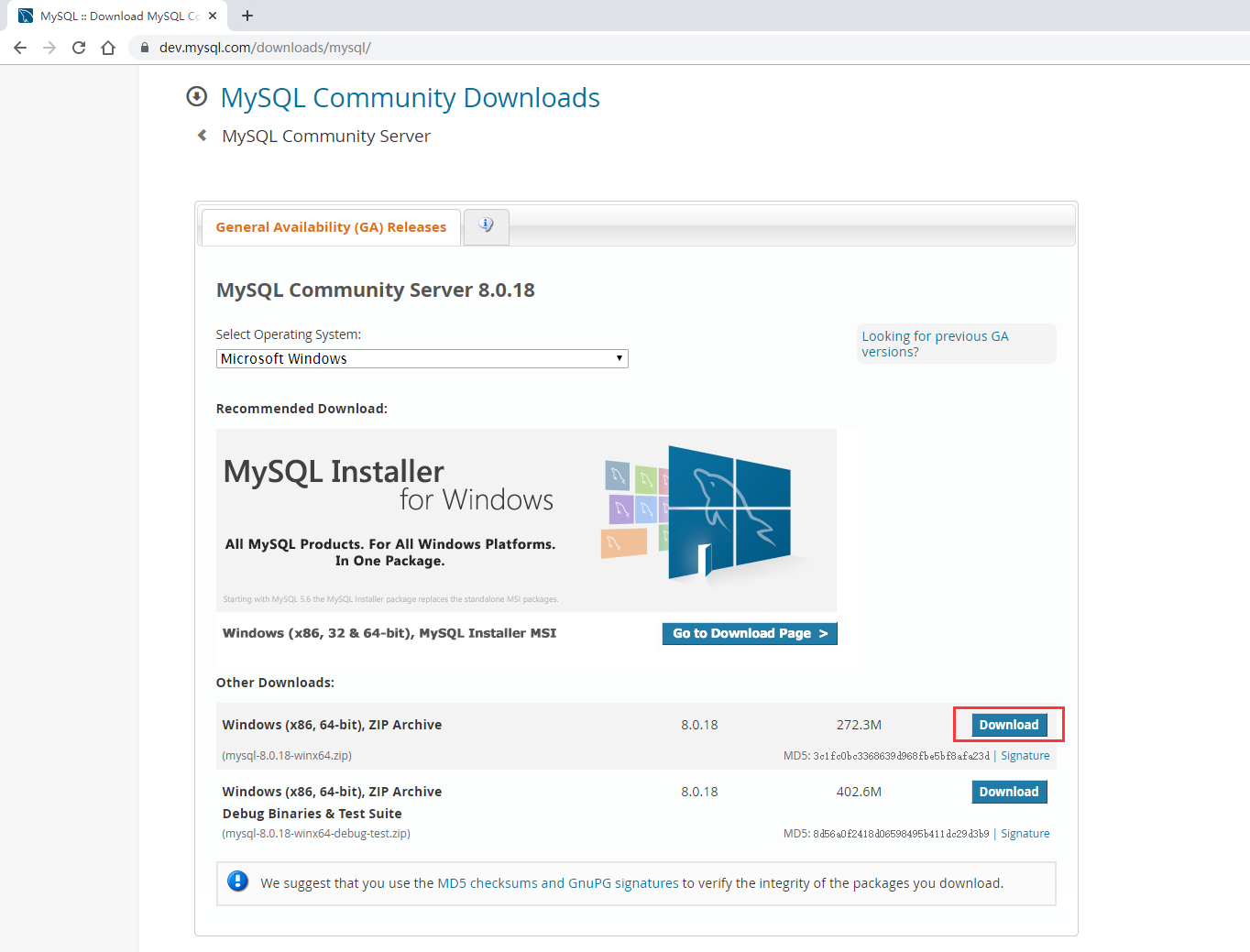Click the MySQL Community Server breadcrumb text
This screenshot has height=952, width=1250.
(x=326, y=136)
